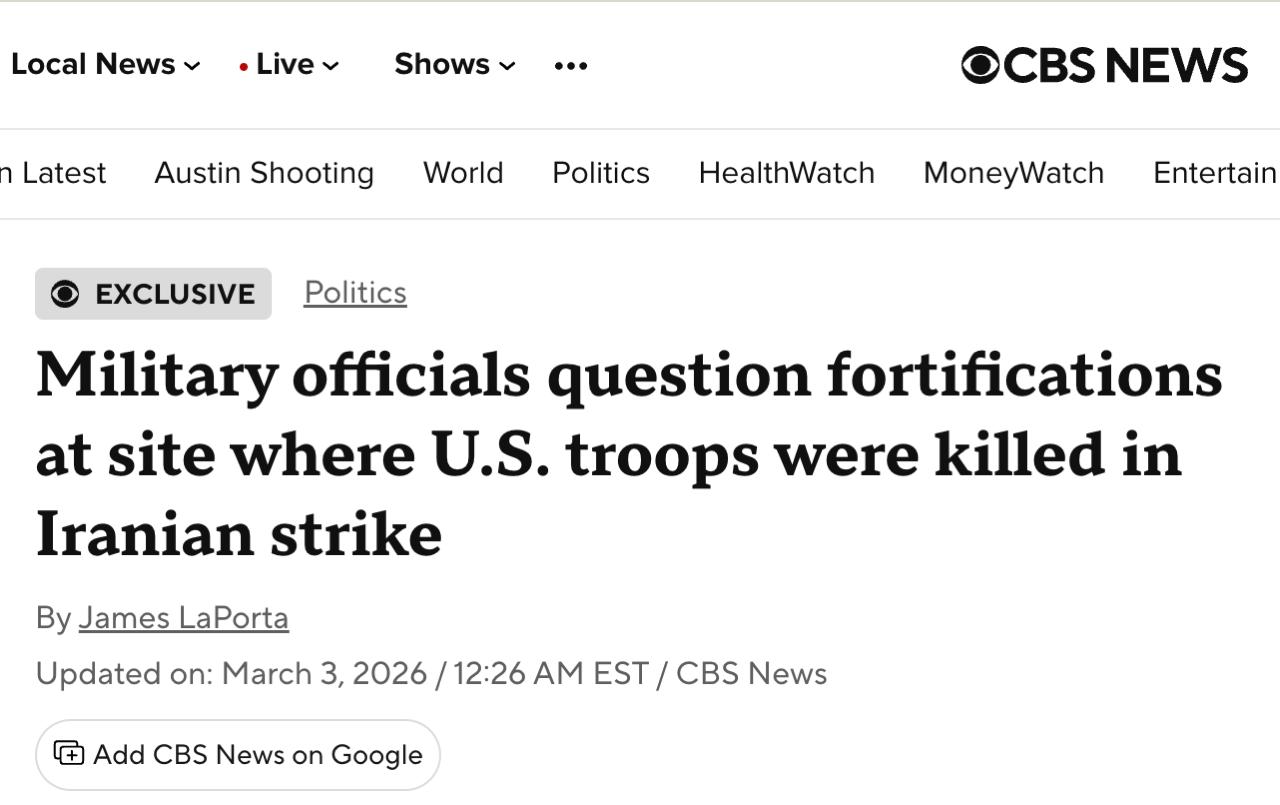Viewport: 1280px width, 805px height.
Task: Open author James LaPorta's profile link
Action: coord(184,618)
